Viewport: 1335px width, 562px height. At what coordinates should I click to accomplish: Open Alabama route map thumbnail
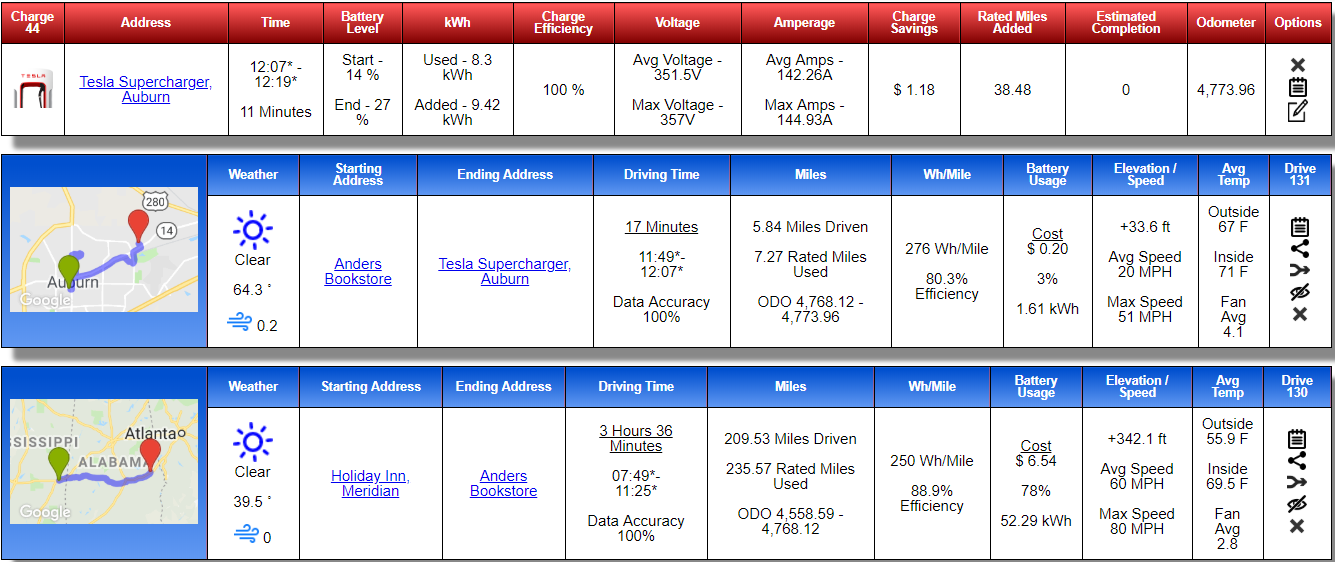click(104, 461)
